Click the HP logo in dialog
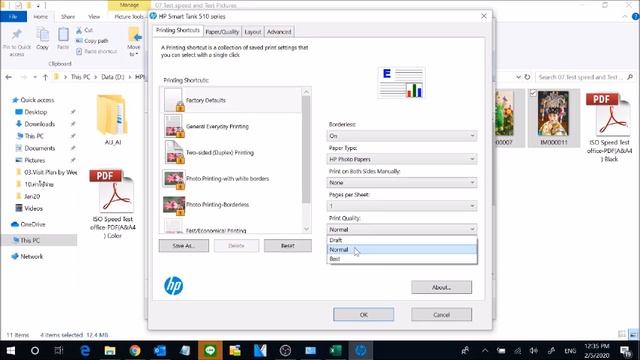The width and height of the screenshot is (640, 360). point(173,286)
